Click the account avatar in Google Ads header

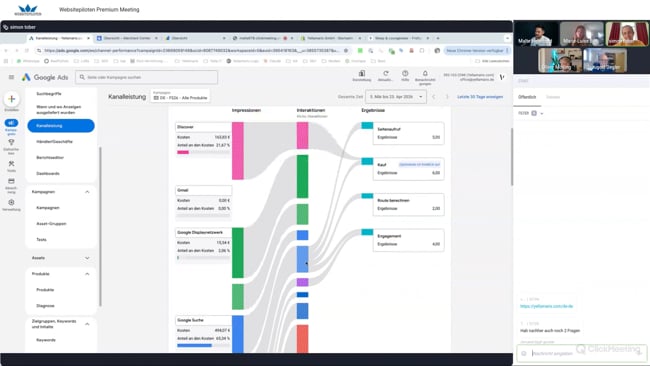click(x=502, y=77)
